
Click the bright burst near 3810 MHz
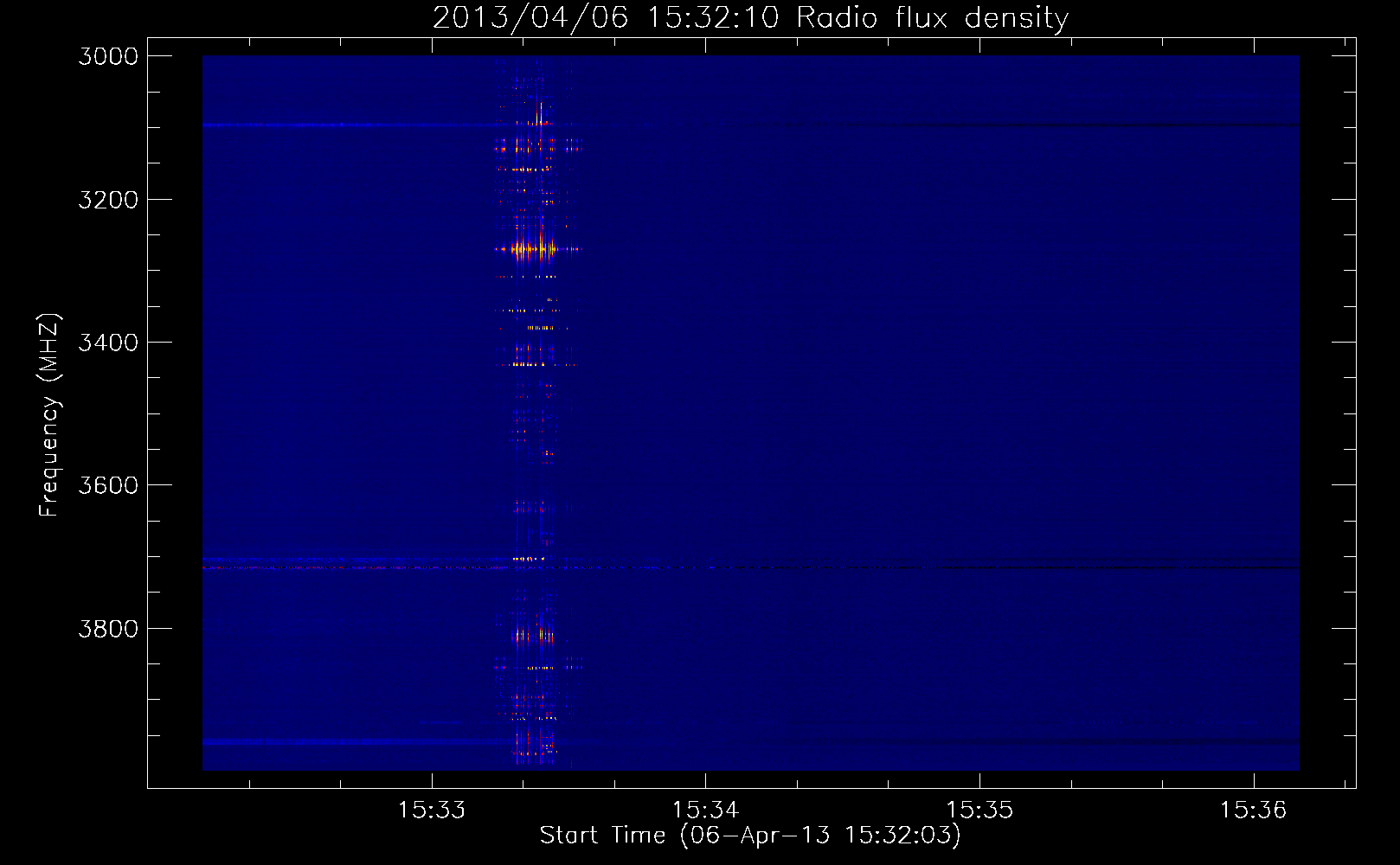[x=534, y=635]
